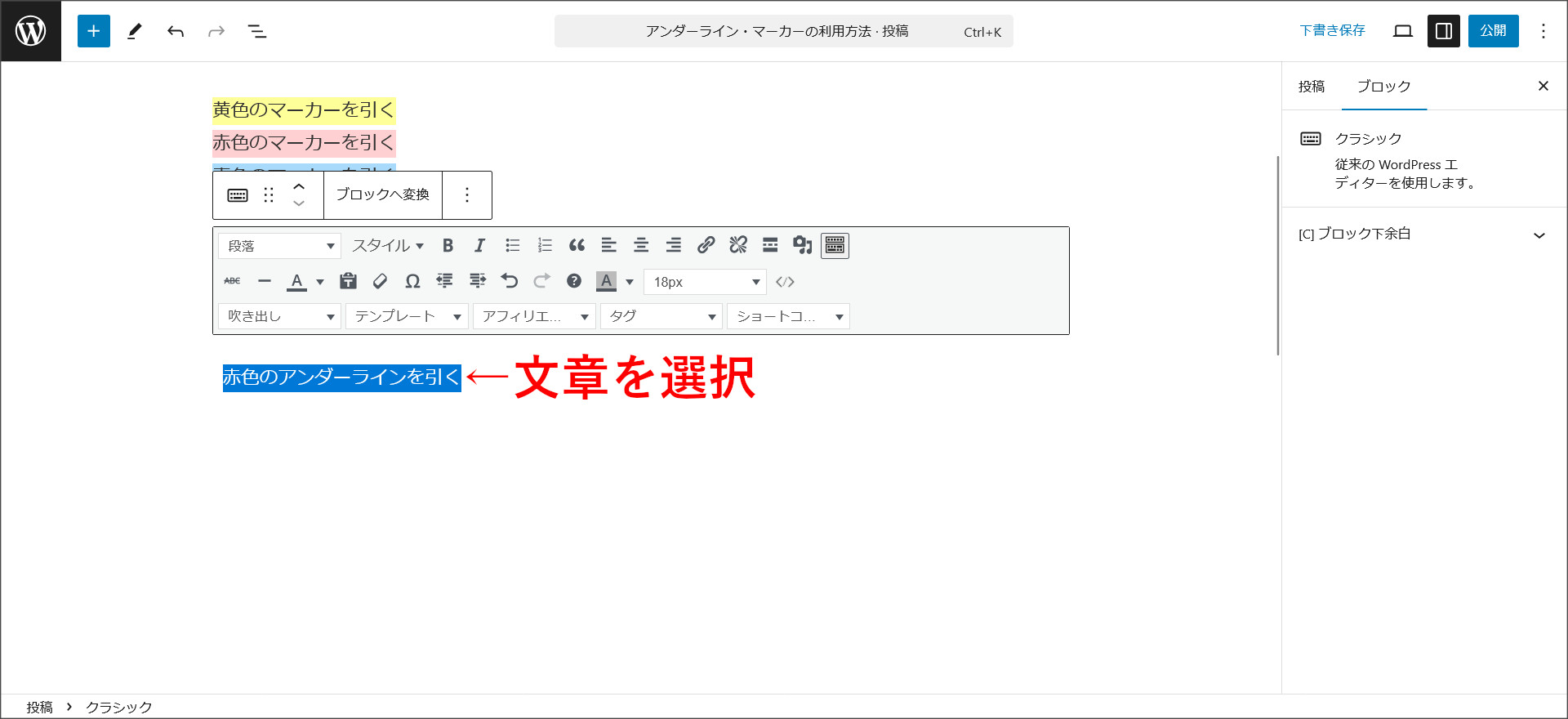The image size is (1568, 719).
Task: Click the Classic block type icon
Action: click(238, 195)
